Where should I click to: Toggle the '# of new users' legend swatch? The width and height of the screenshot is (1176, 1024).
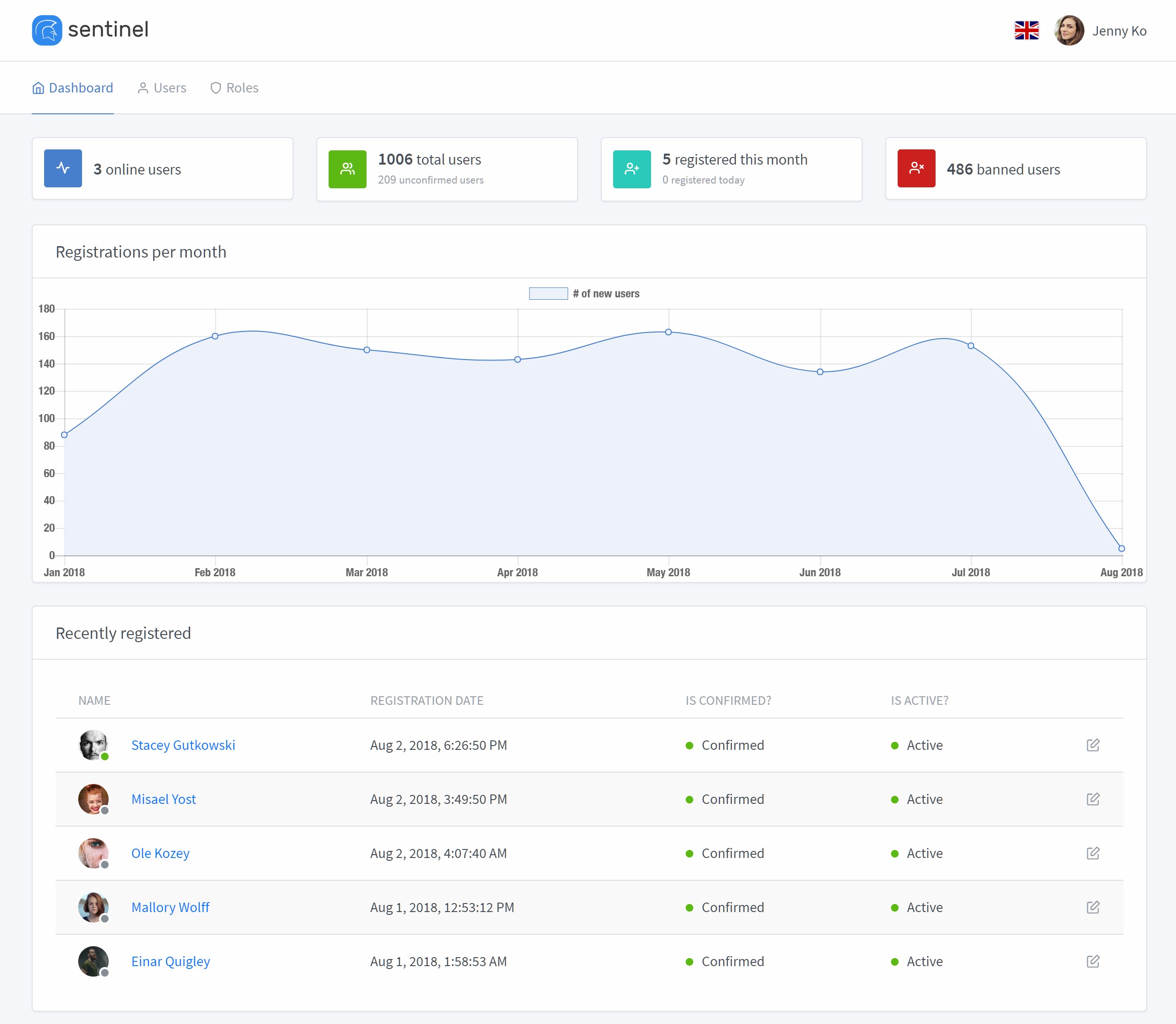point(548,294)
